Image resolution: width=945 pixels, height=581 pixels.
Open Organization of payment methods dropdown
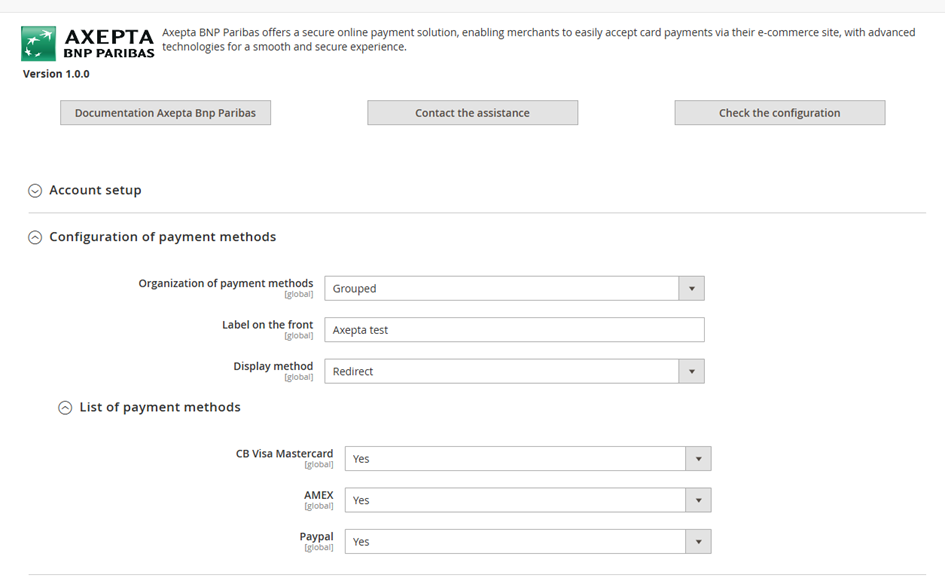tap(502, 289)
